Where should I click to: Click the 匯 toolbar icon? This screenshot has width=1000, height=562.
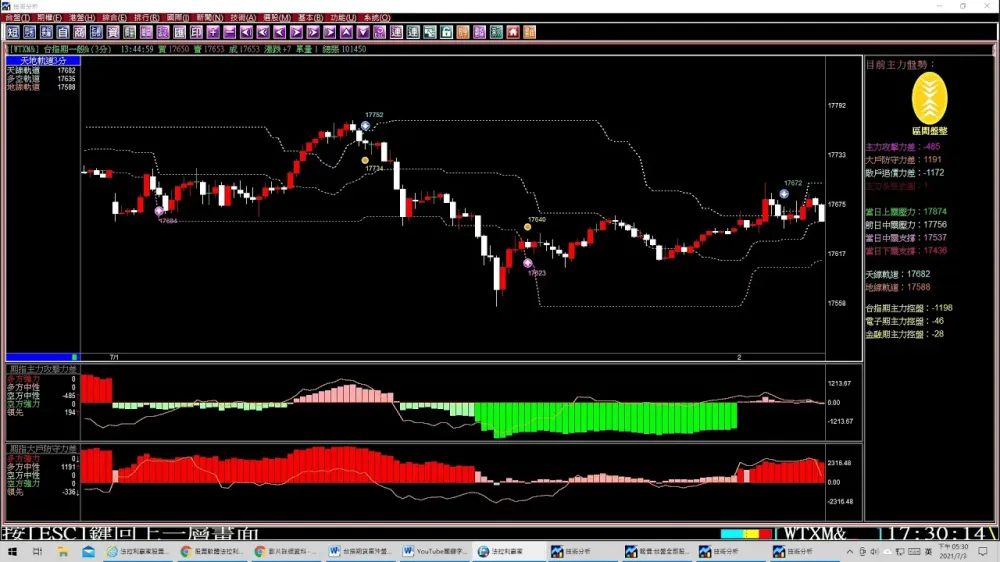coord(179,32)
